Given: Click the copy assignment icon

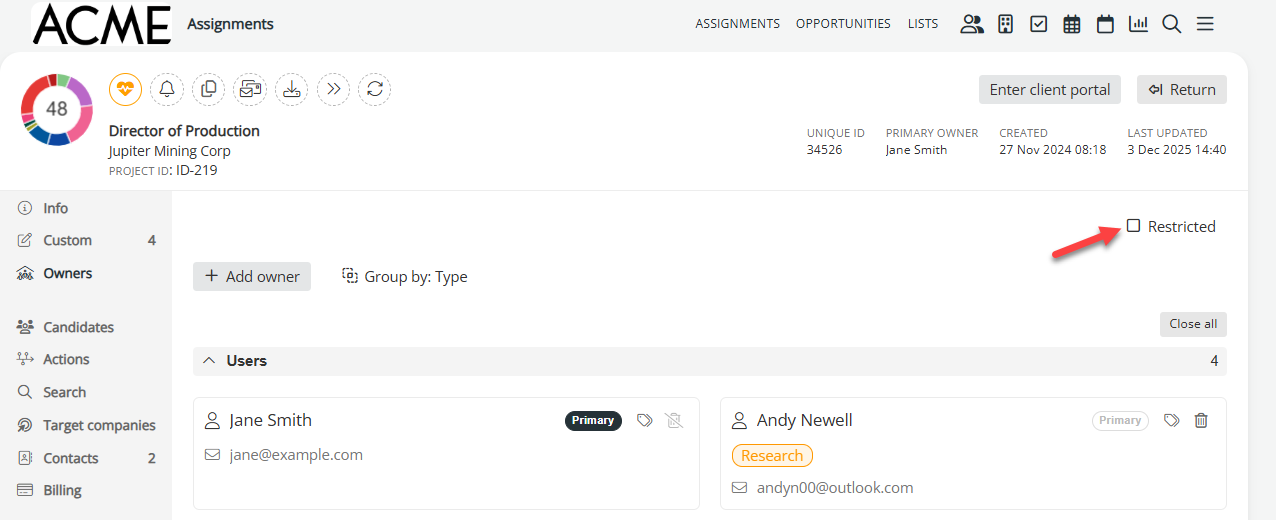Looking at the screenshot, I should (x=208, y=89).
